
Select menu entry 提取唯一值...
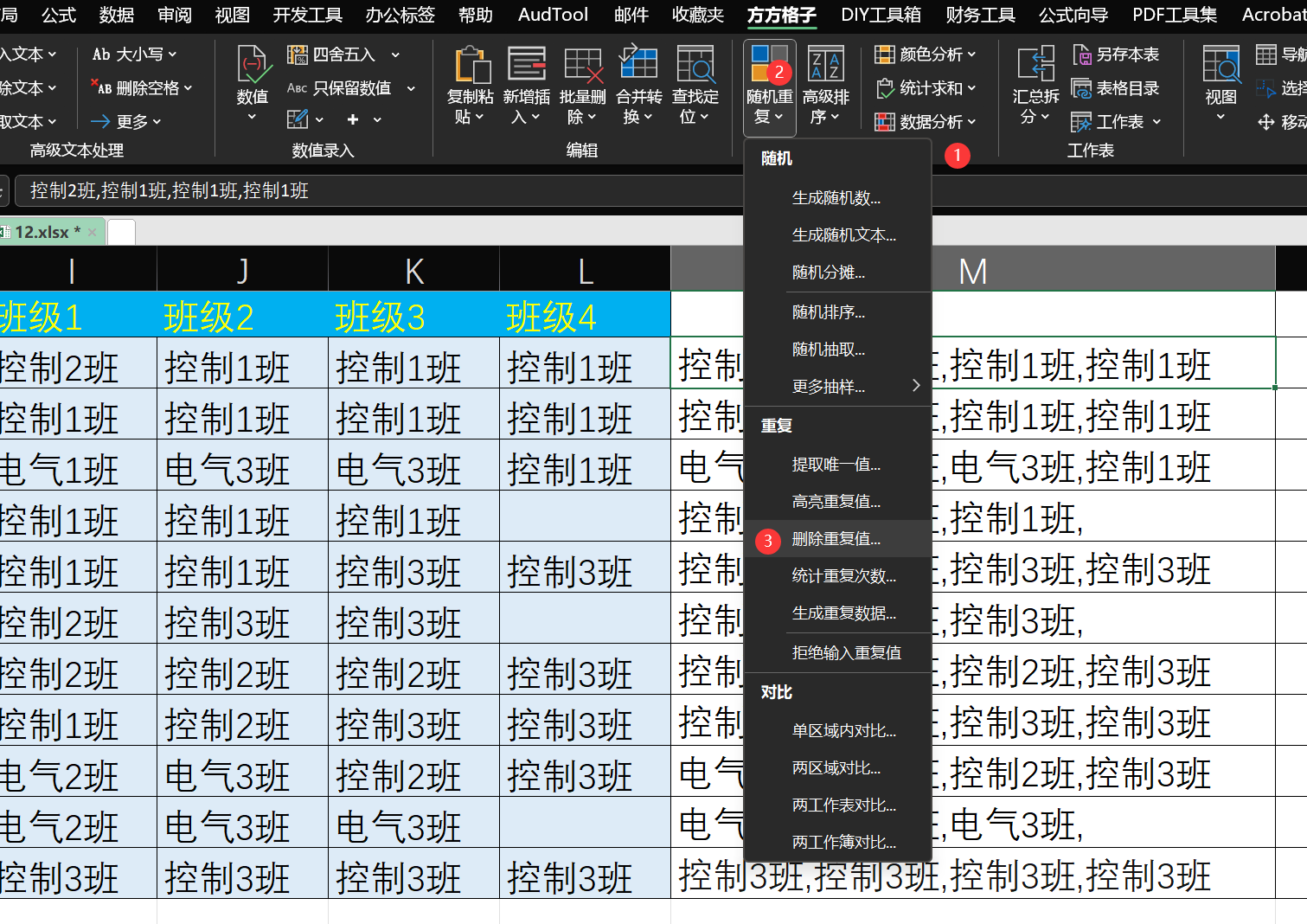tap(837, 465)
